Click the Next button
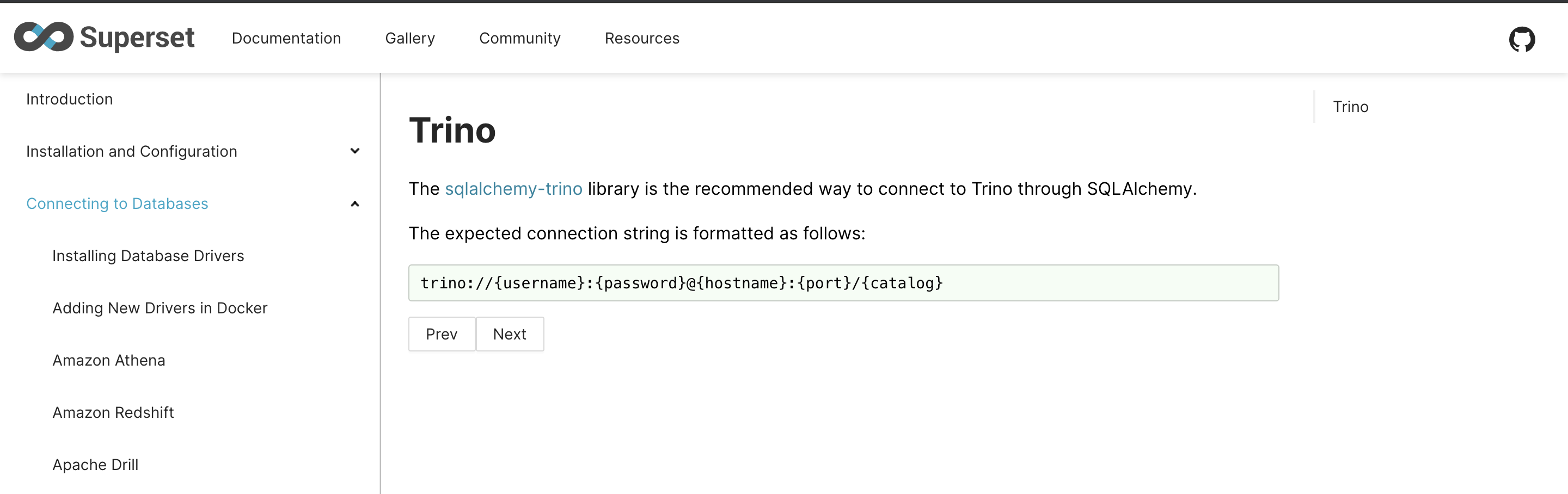 510,334
